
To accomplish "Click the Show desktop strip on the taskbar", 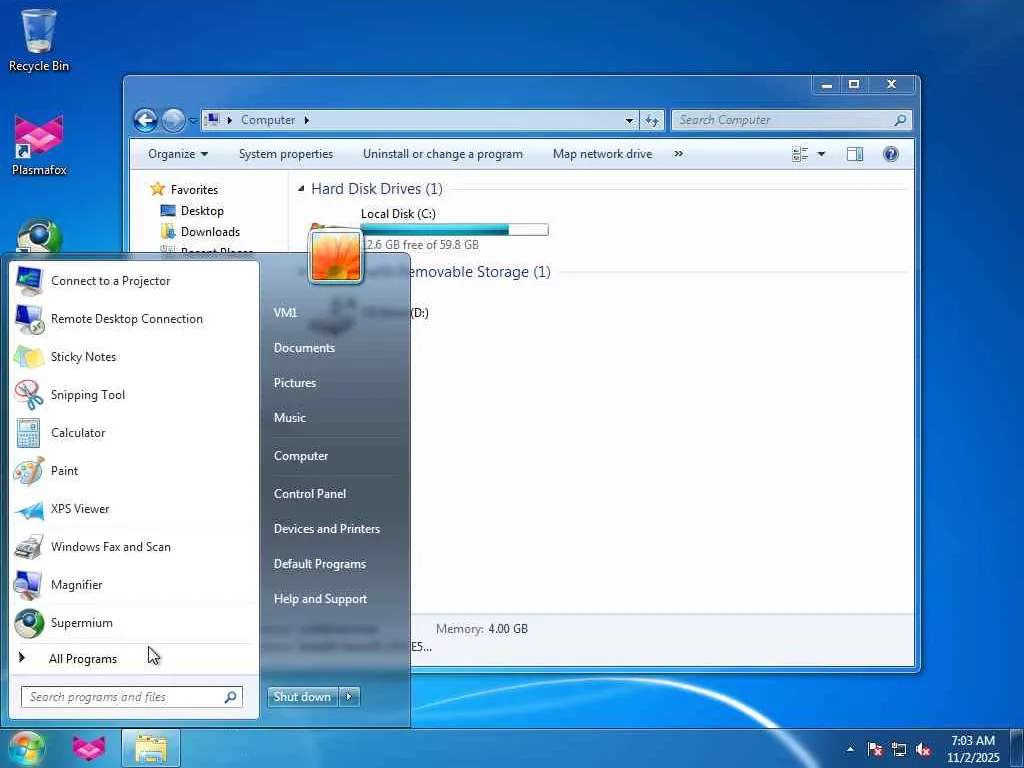I will [x=1018, y=748].
